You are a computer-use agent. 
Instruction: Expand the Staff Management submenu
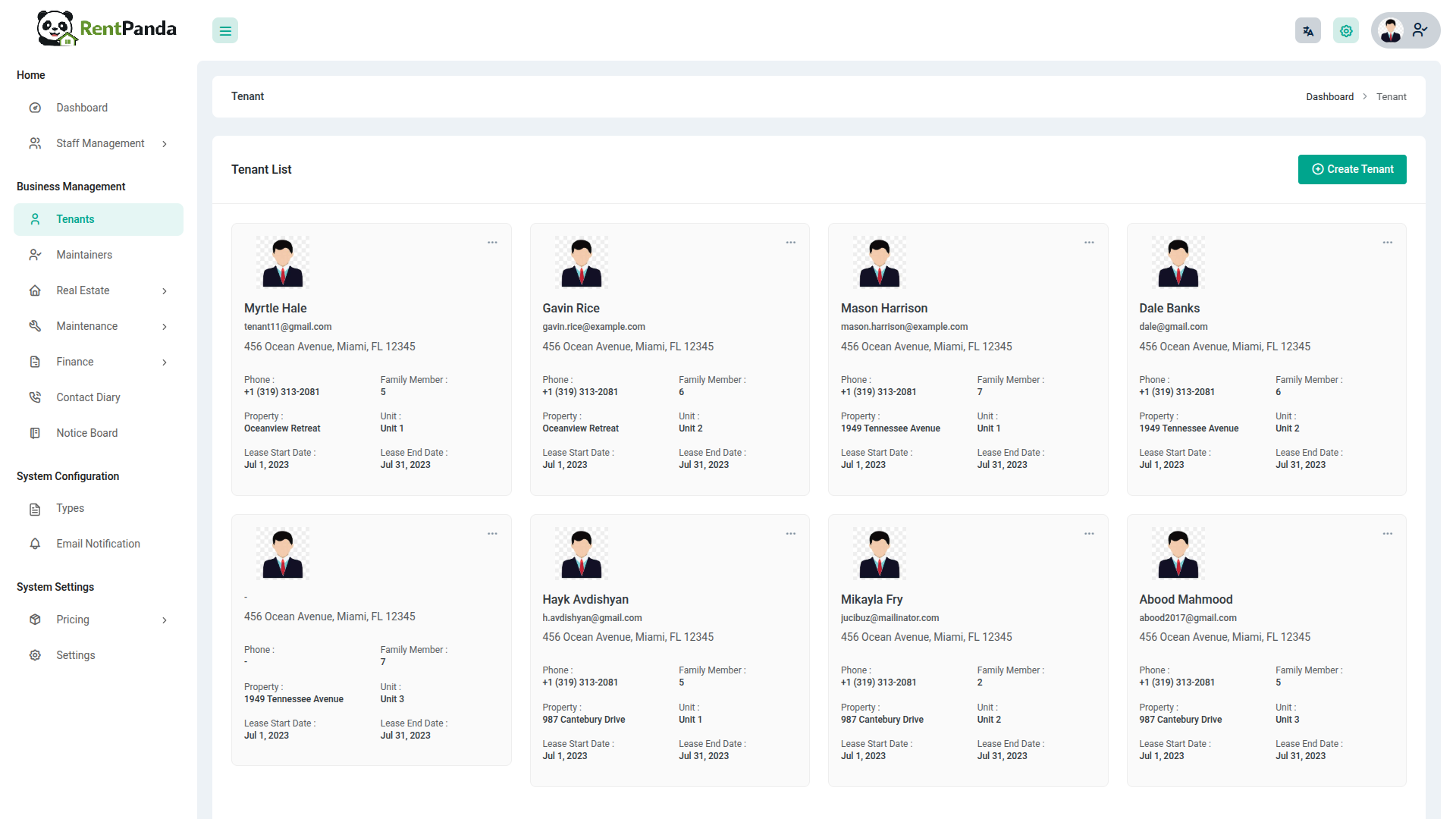(x=100, y=143)
